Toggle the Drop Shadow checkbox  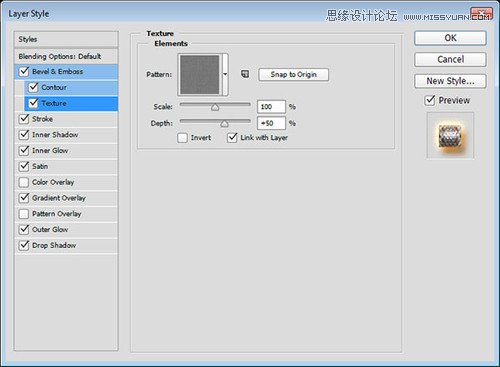point(24,245)
